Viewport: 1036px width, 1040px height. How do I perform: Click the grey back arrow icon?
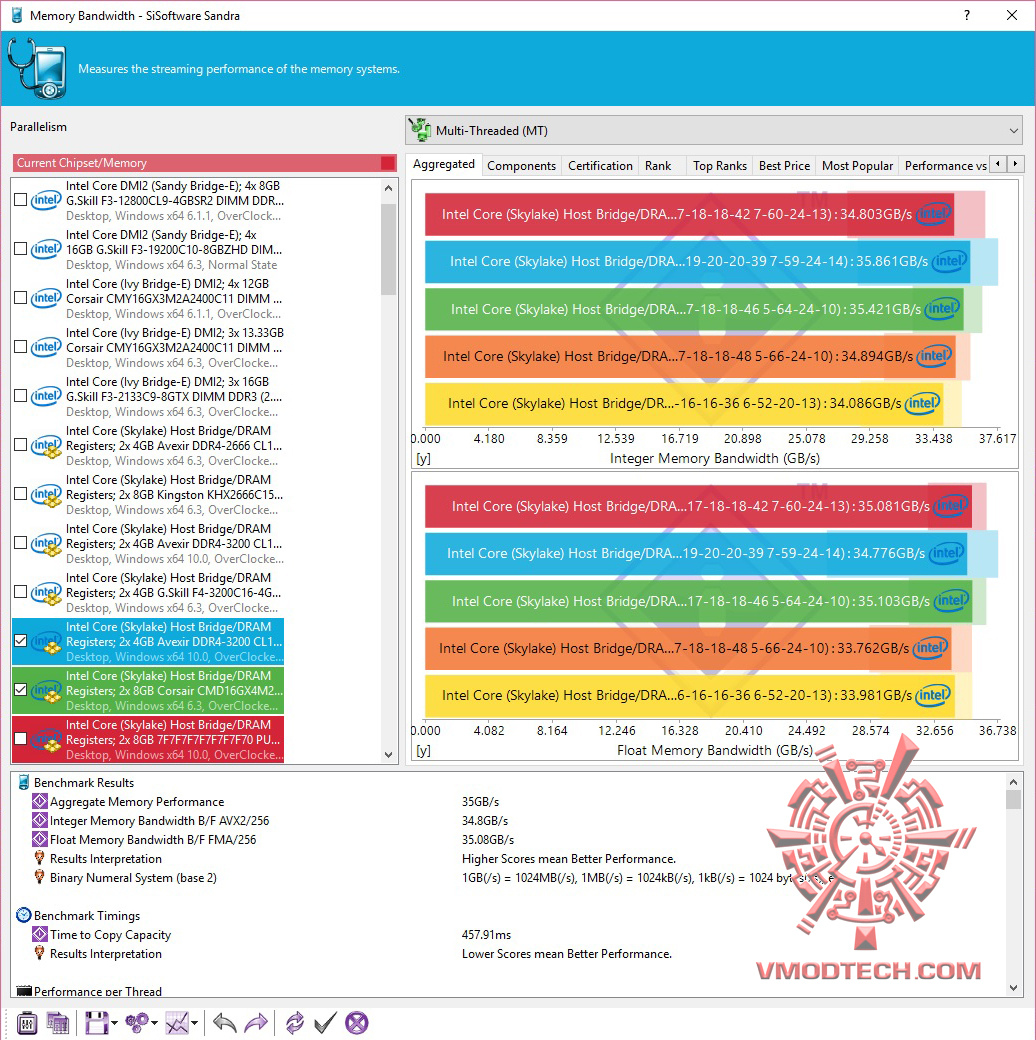225,1023
